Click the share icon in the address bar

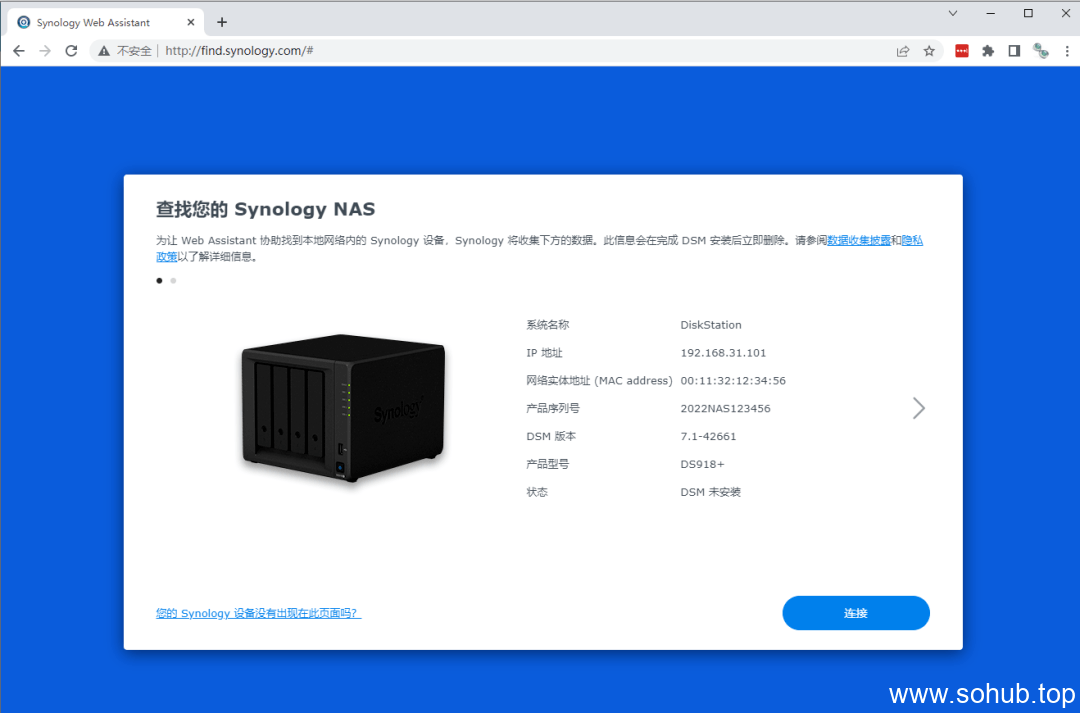coord(903,50)
